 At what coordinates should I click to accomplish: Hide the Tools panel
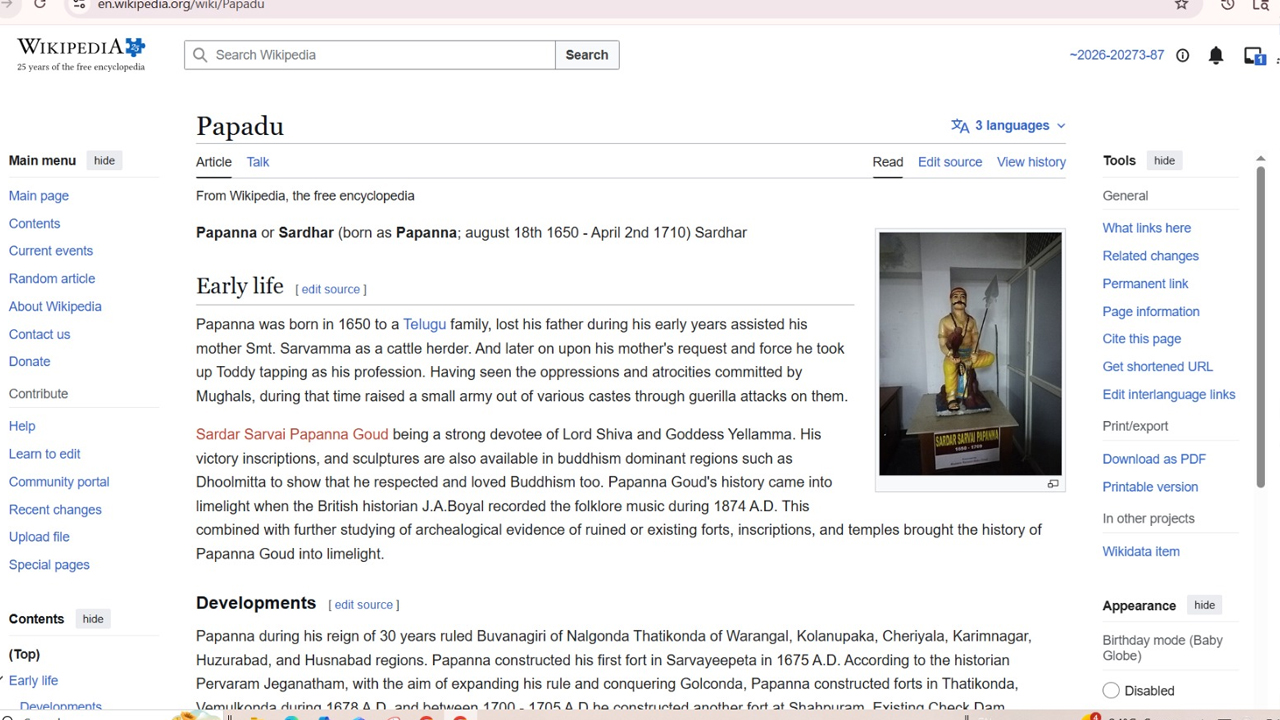1164,161
